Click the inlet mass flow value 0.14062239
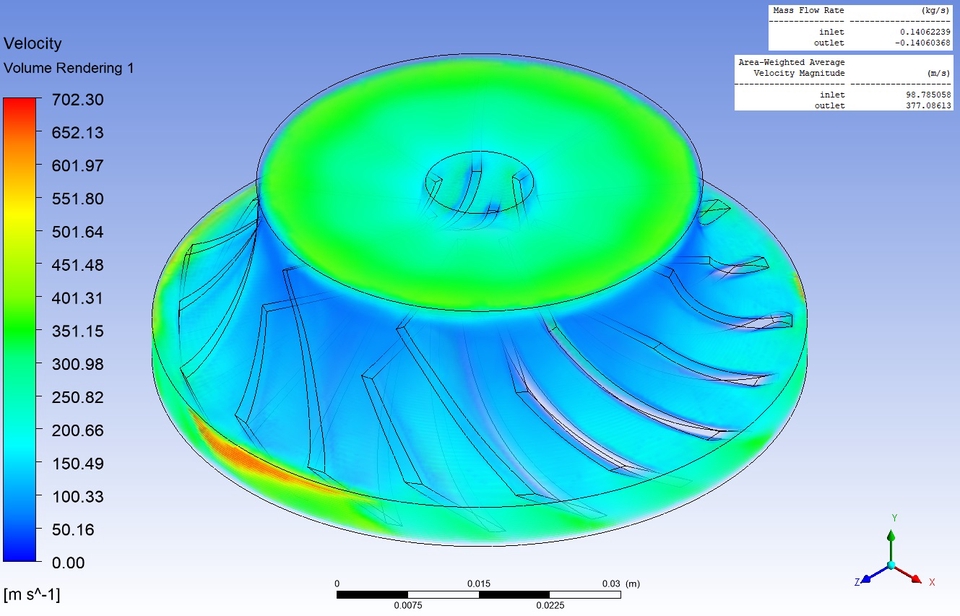The image size is (960, 616). click(925, 32)
